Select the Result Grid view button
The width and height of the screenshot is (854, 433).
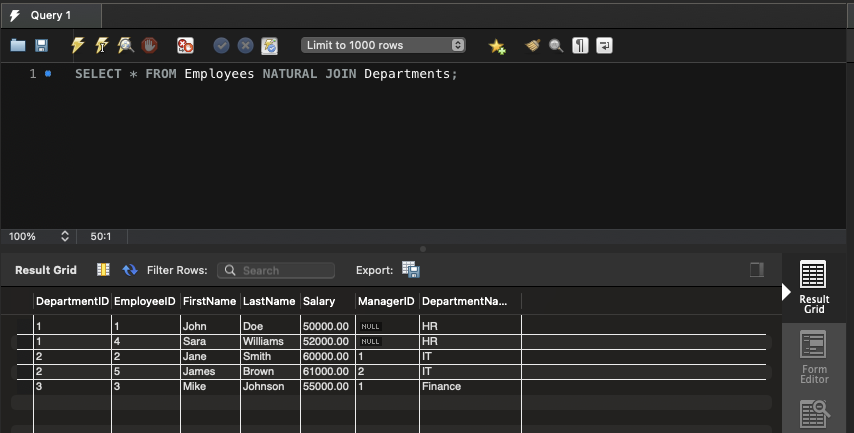[x=814, y=288]
